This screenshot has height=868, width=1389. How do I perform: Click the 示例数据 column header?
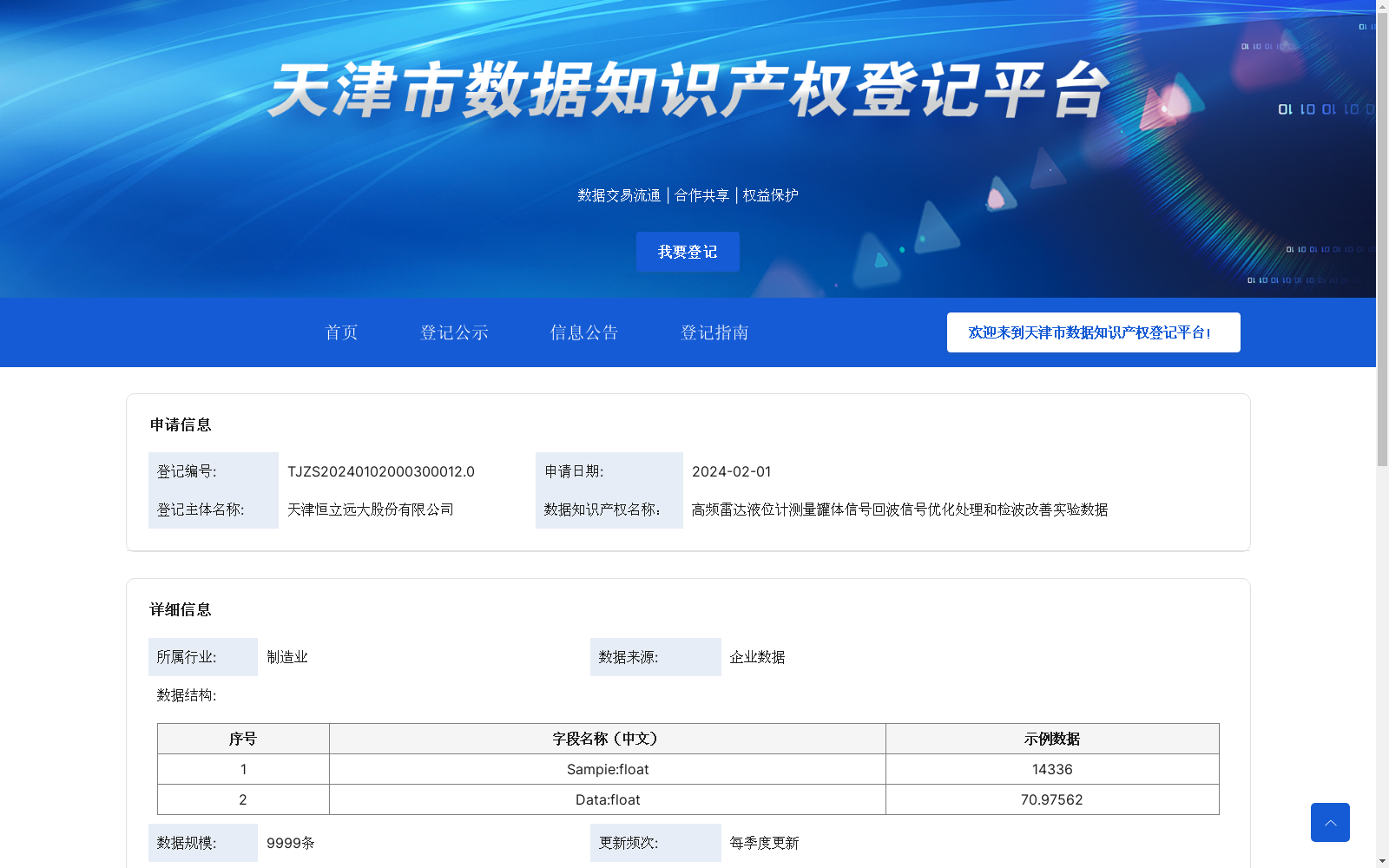(1052, 739)
